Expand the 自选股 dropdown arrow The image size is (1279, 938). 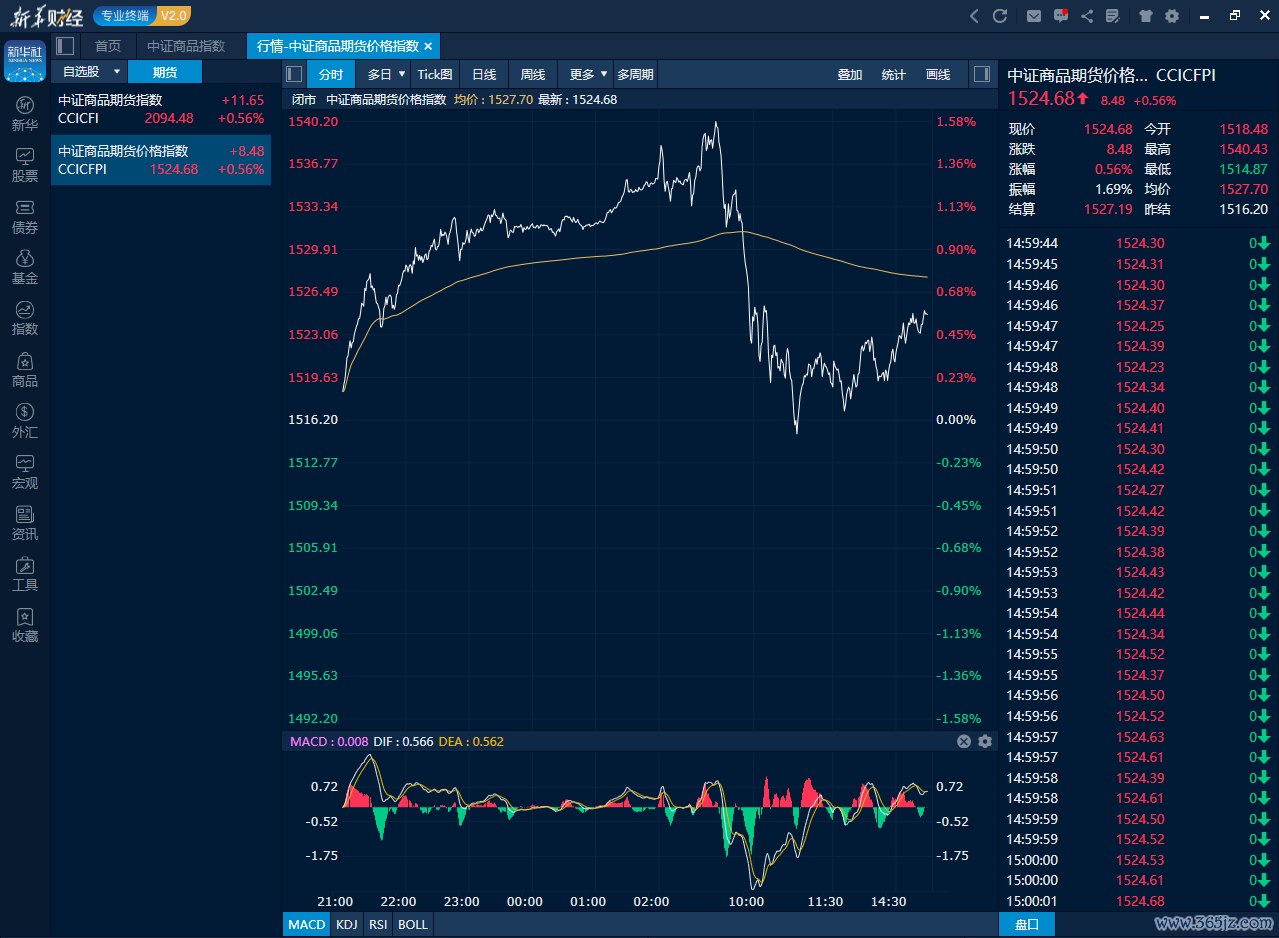pyautogui.click(x=117, y=72)
